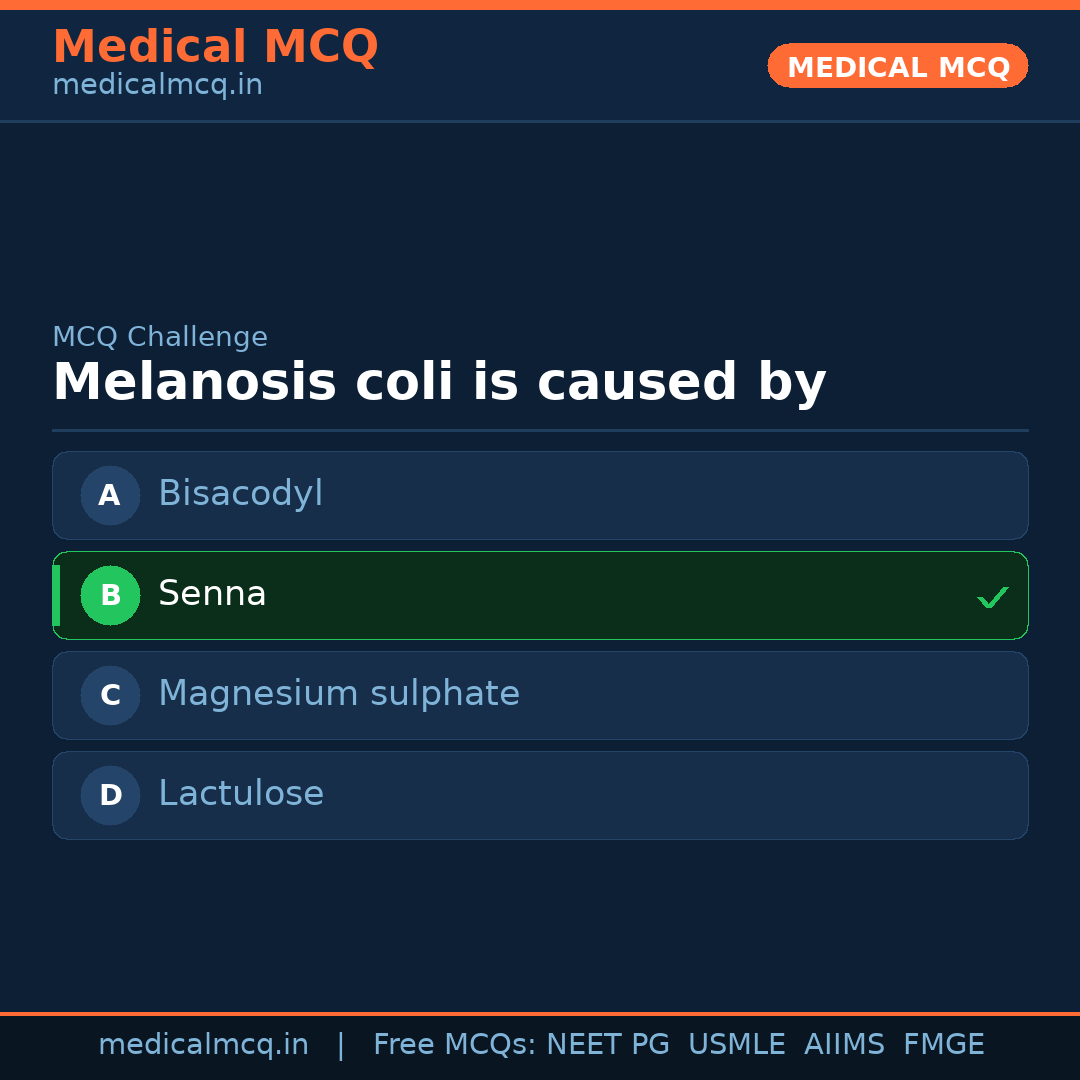Click the green letter B icon
Viewport: 1080px width, 1080px height.
click(x=110, y=595)
